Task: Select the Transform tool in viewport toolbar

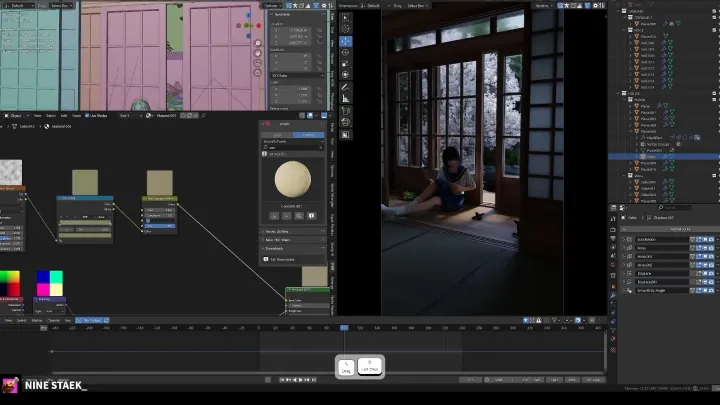Action: (345, 74)
